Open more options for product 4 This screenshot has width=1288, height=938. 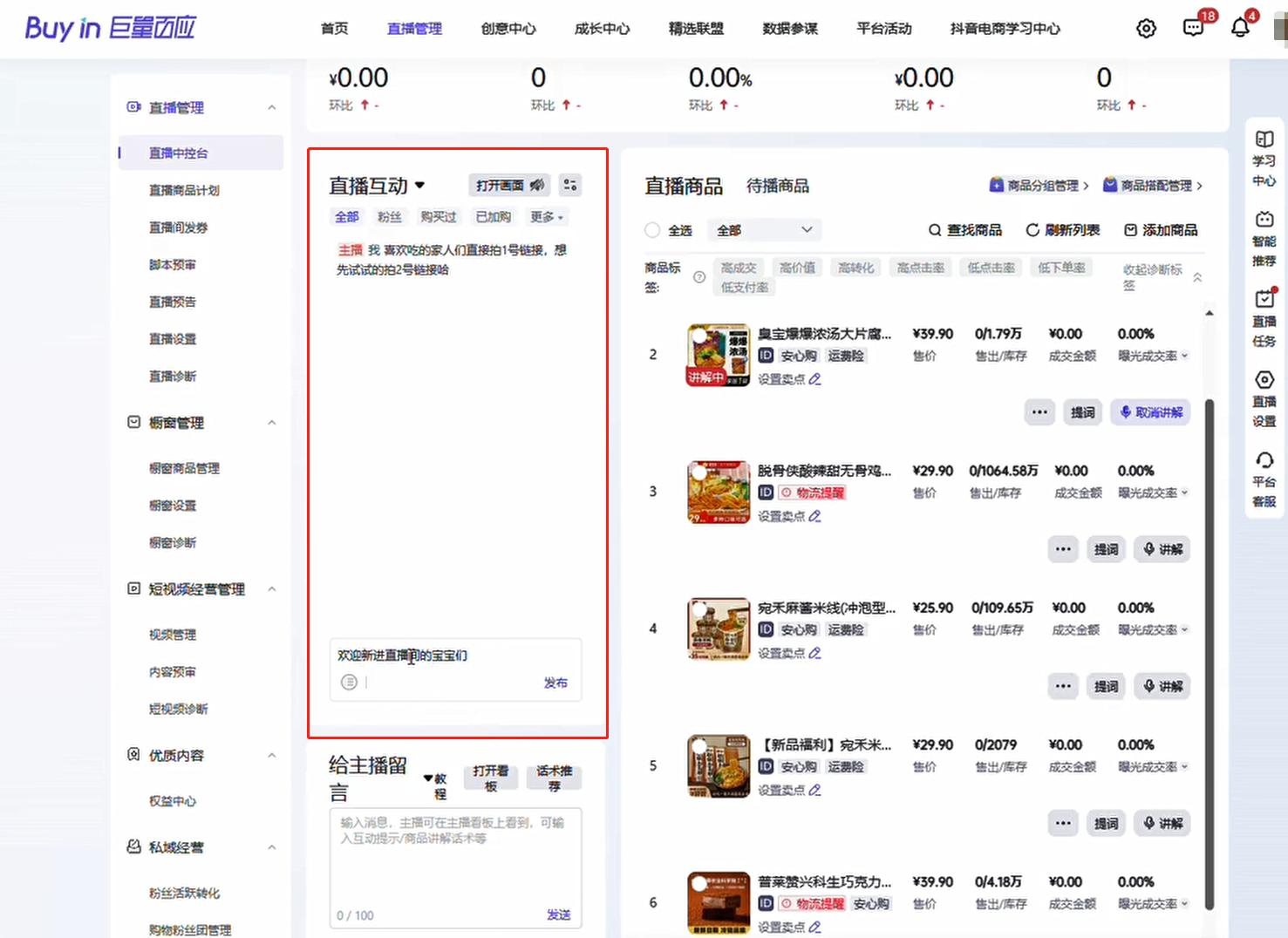coord(1063,686)
